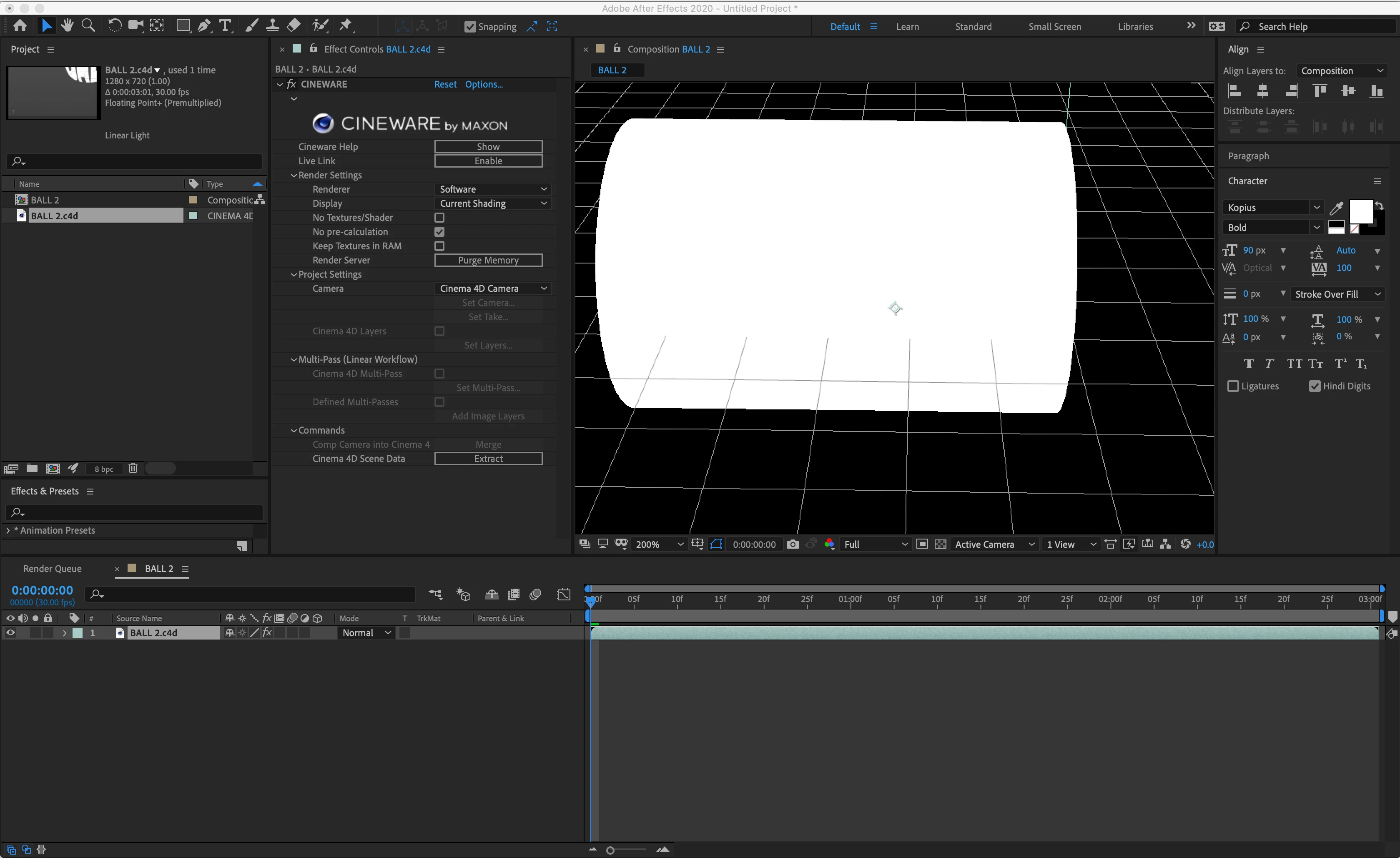Hide the BALL 2.c4d layer eye
The image size is (1400, 858).
point(10,632)
